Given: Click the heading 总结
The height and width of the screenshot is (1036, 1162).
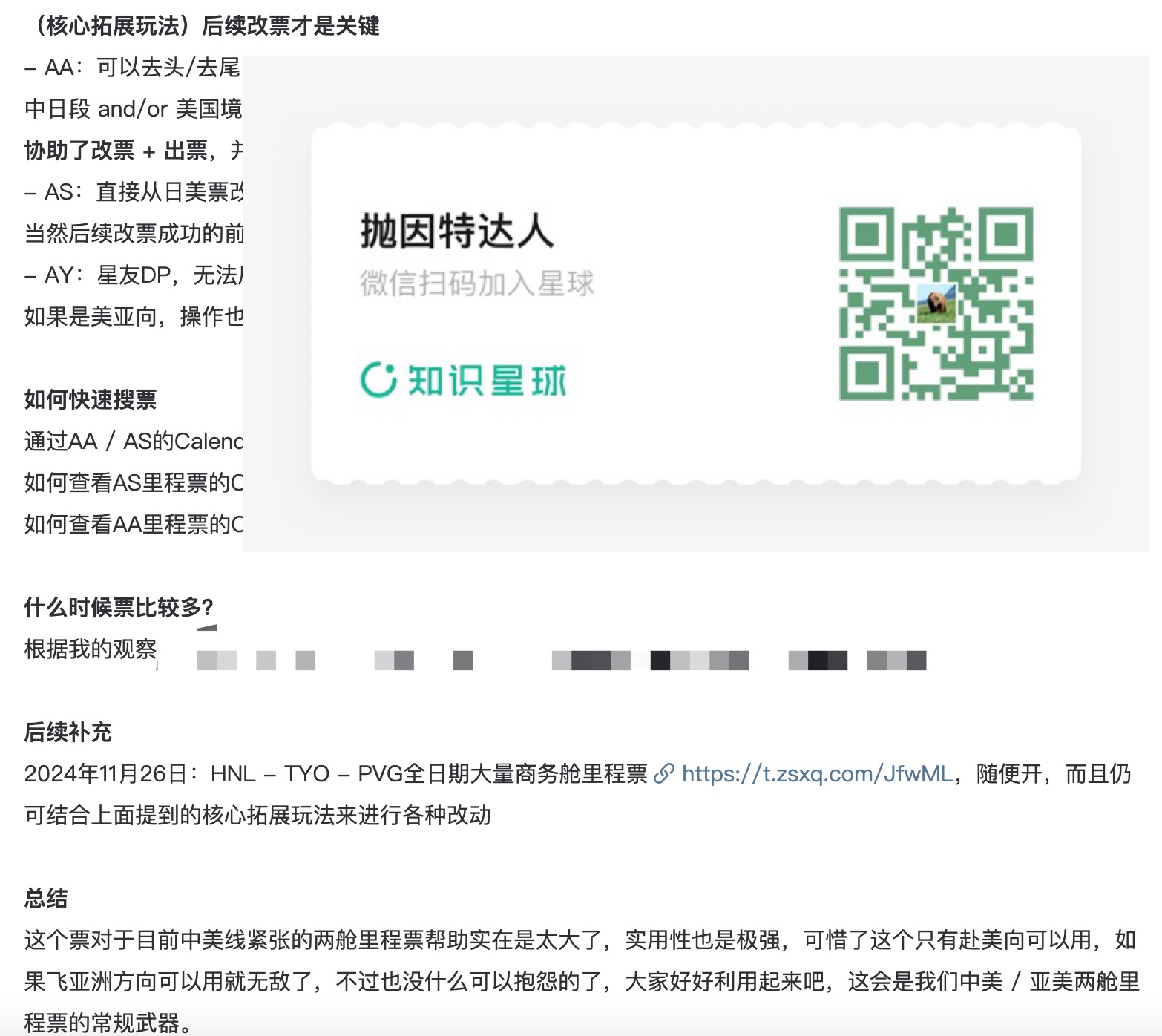Looking at the screenshot, I should 46,898.
